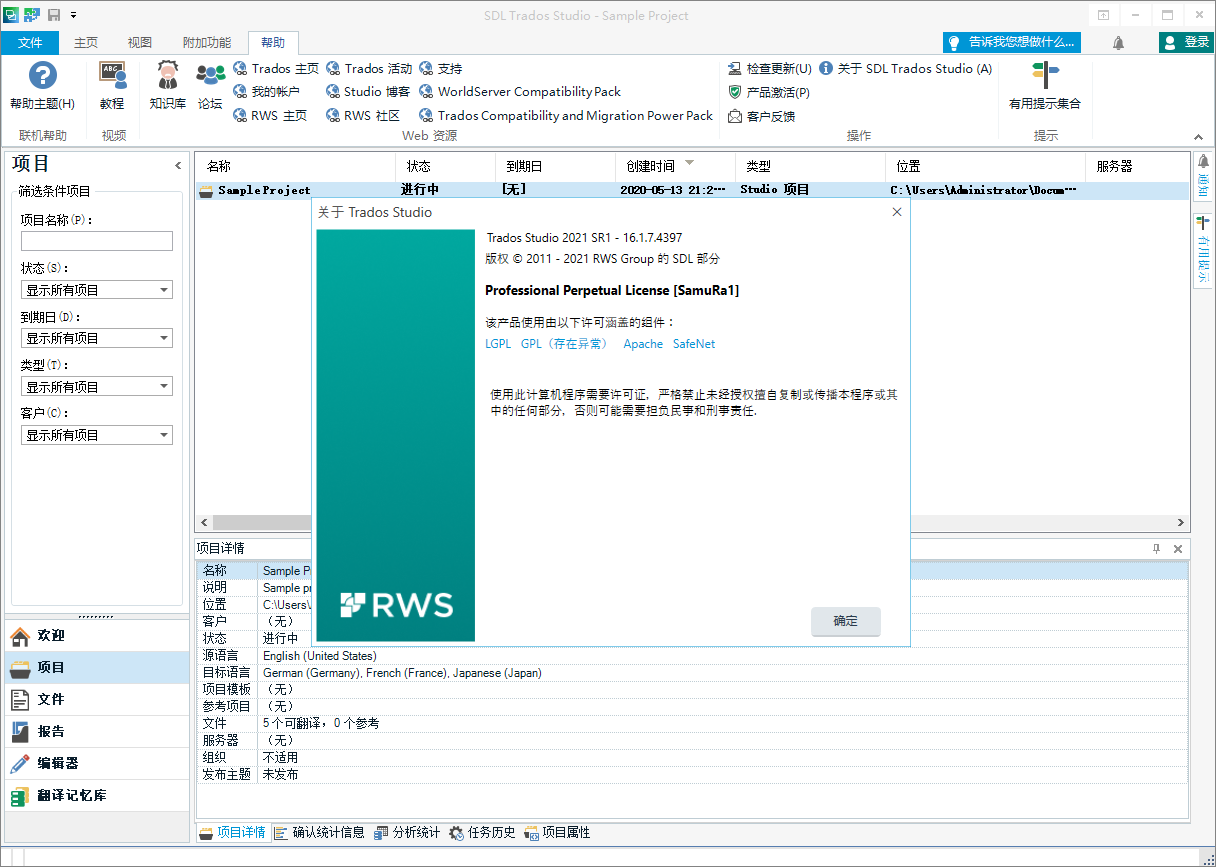This screenshot has width=1216, height=867.
Task: Click the Useful Tips collection (有用提示集合) icon
Action: [1045, 76]
